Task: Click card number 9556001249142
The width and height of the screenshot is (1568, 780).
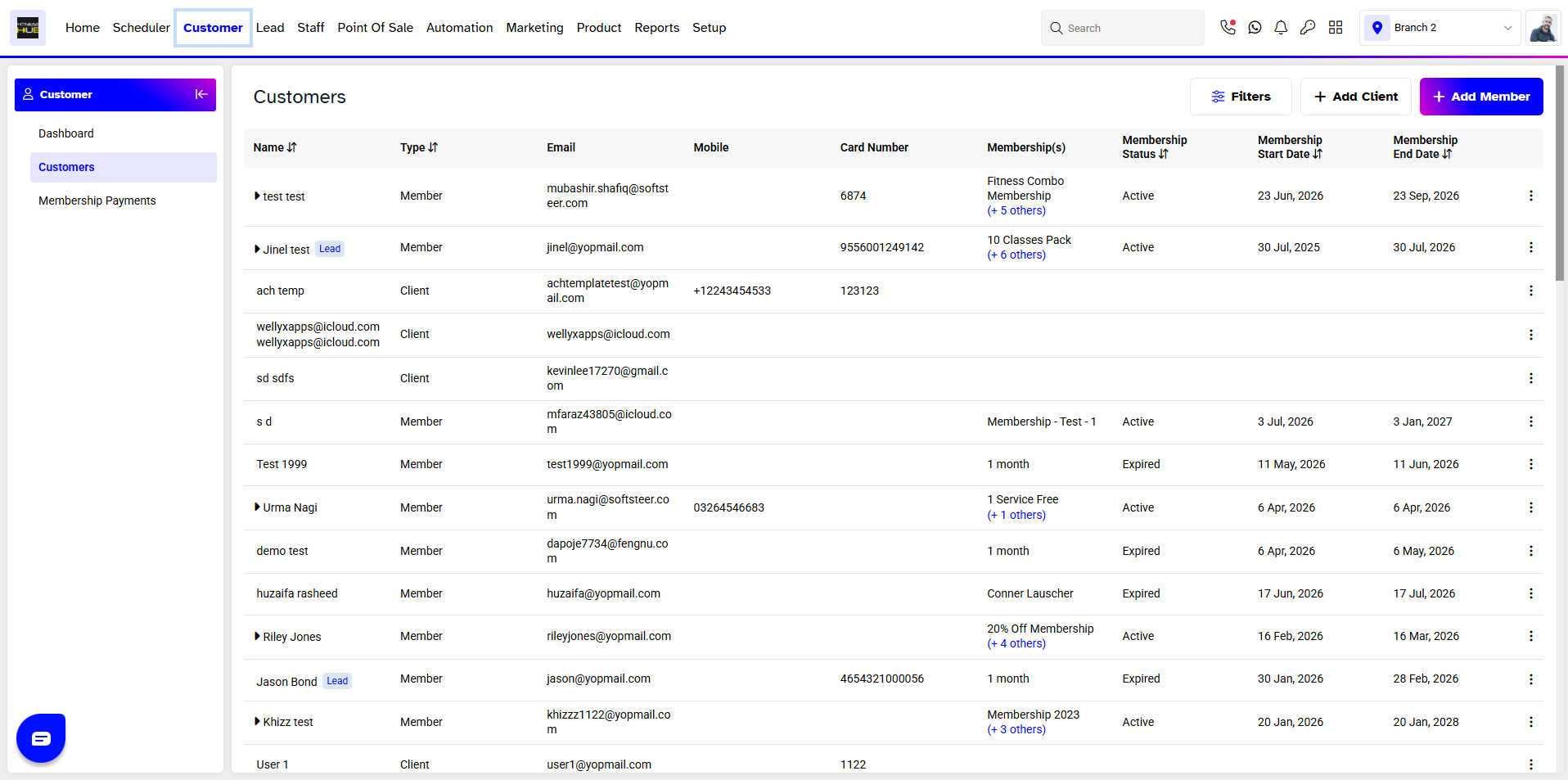Action: click(882, 247)
